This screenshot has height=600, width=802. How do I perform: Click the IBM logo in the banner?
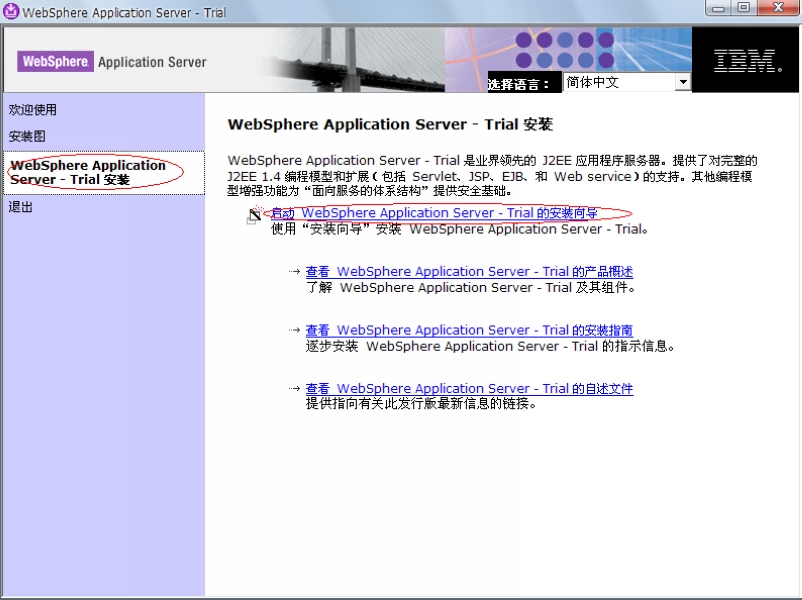[742, 60]
